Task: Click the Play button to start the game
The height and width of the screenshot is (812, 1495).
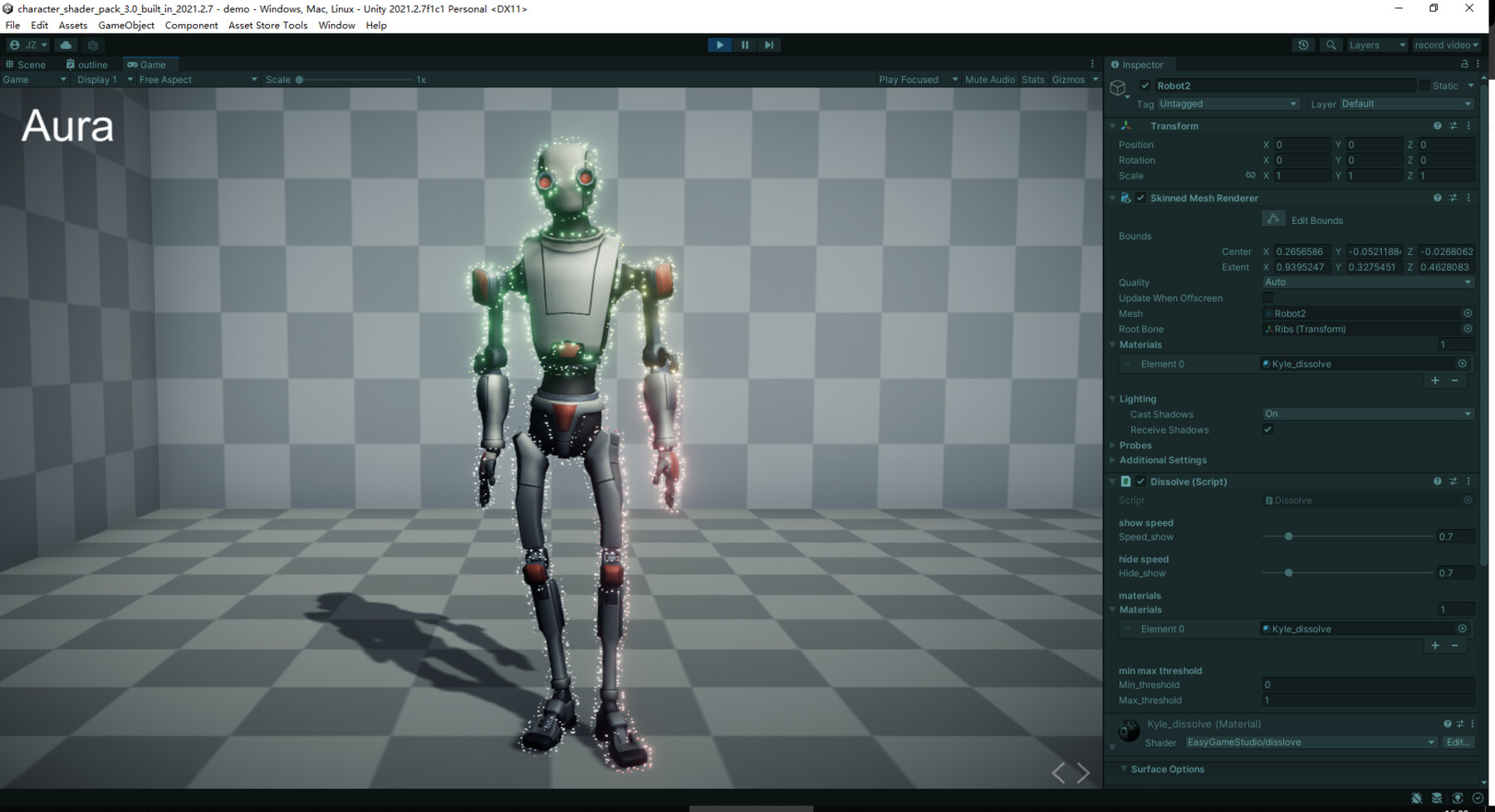Action: (718, 45)
